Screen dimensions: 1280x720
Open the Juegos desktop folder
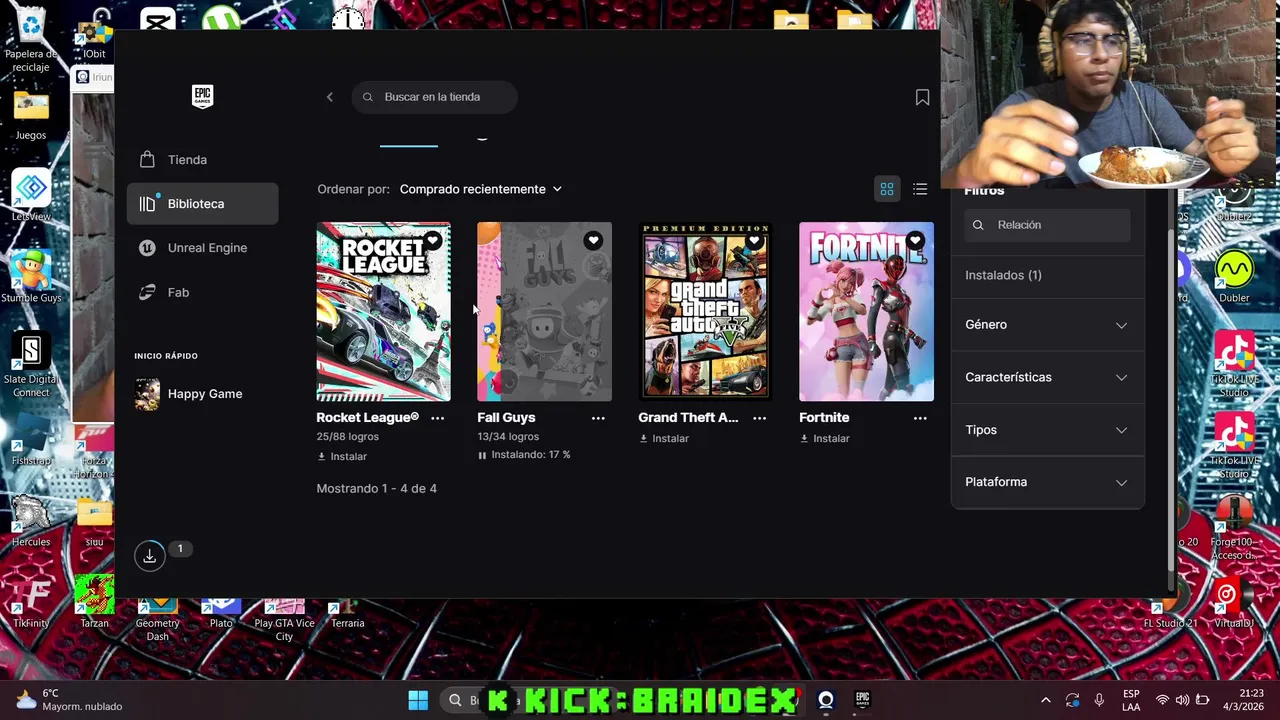31,116
